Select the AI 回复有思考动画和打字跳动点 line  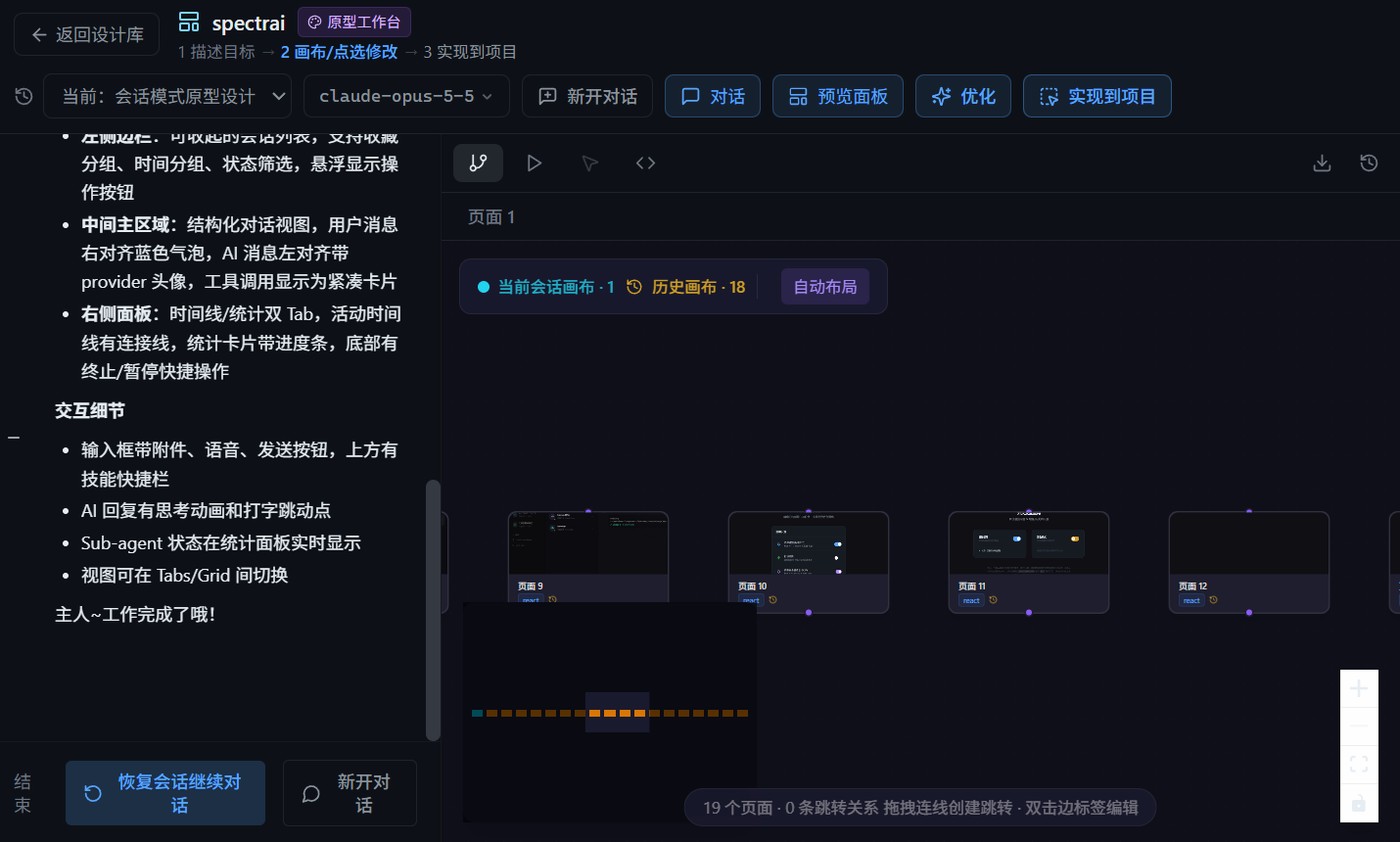[207, 510]
